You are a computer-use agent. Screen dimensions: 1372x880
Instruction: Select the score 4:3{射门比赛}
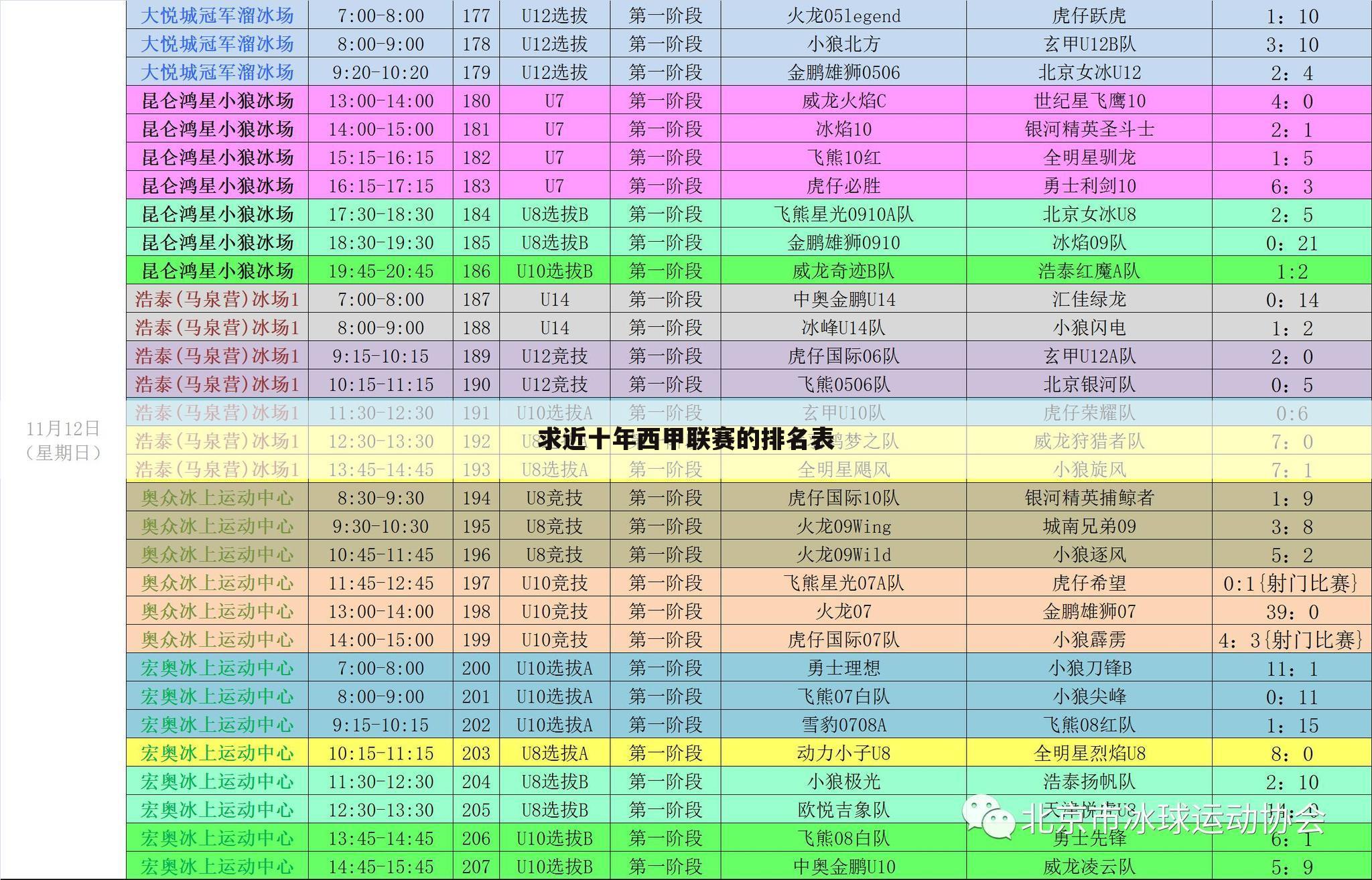tap(1292, 640)
